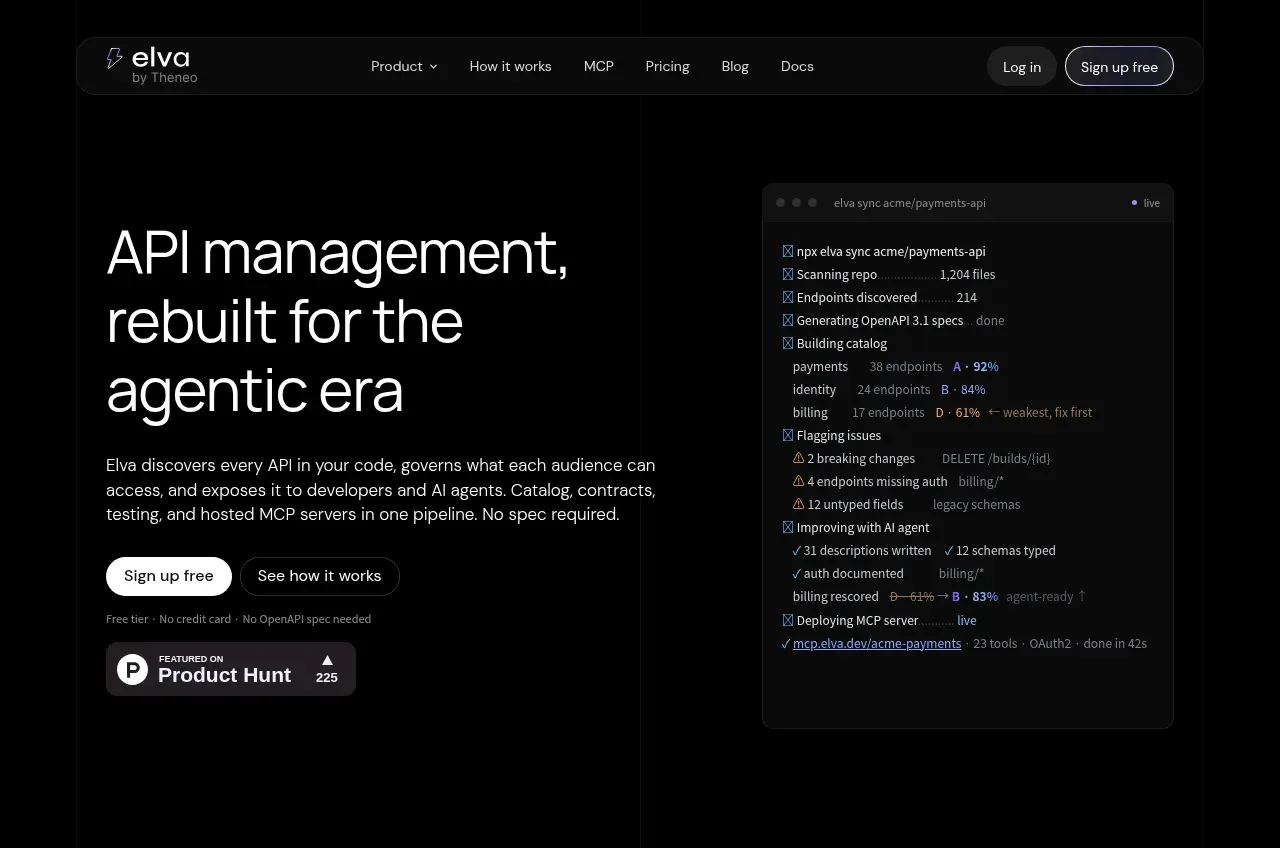Click the checkmark beside auth documented
The width and height of the screenshot is (1280, 848).
click(797, 574)
